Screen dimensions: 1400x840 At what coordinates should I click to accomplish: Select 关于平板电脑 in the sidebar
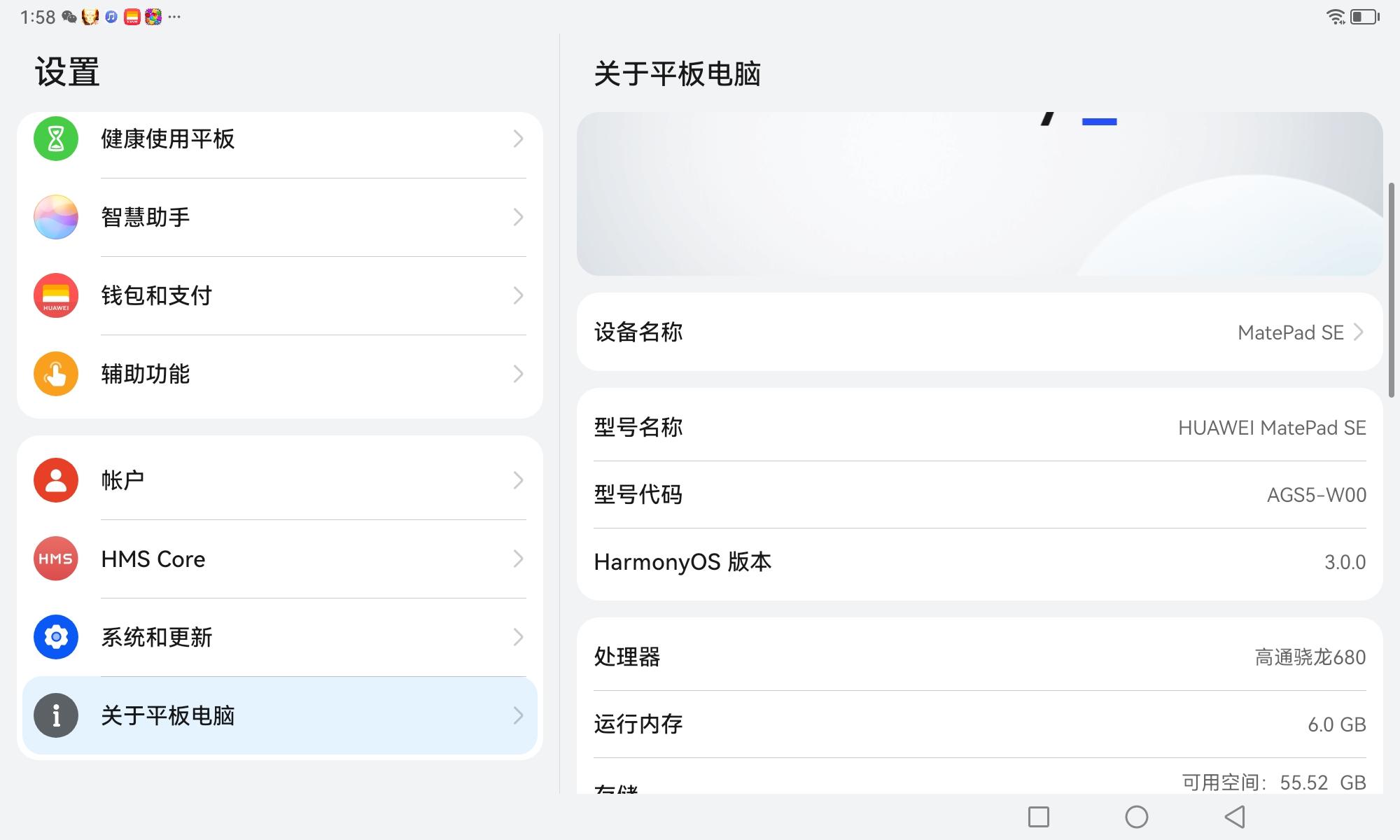tap(280, 715)
